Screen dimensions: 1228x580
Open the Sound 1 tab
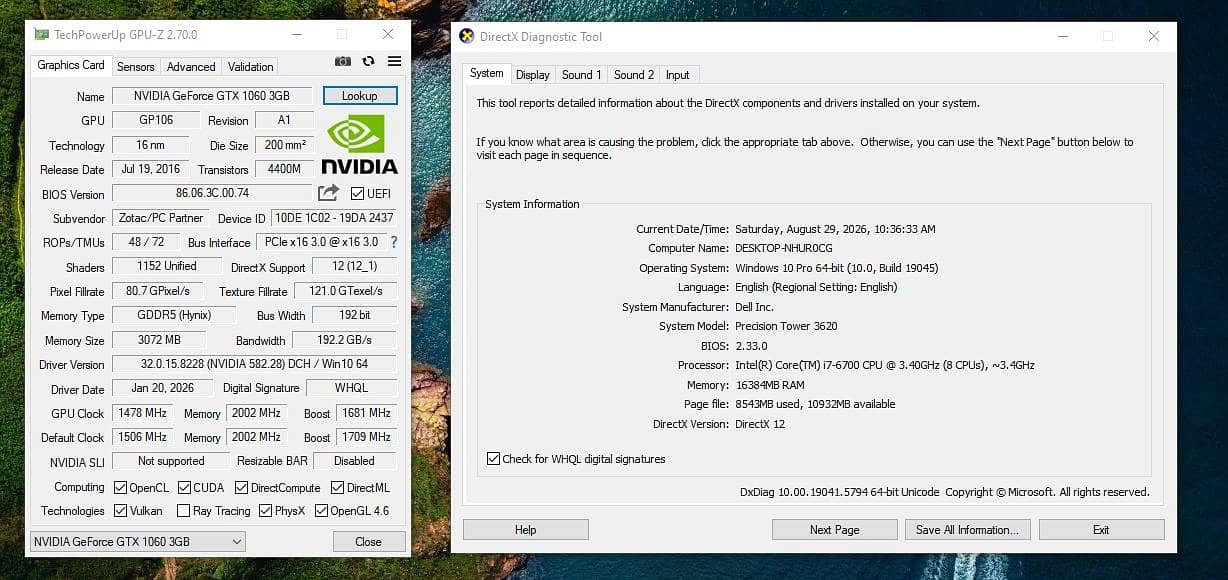pos(581,75)
